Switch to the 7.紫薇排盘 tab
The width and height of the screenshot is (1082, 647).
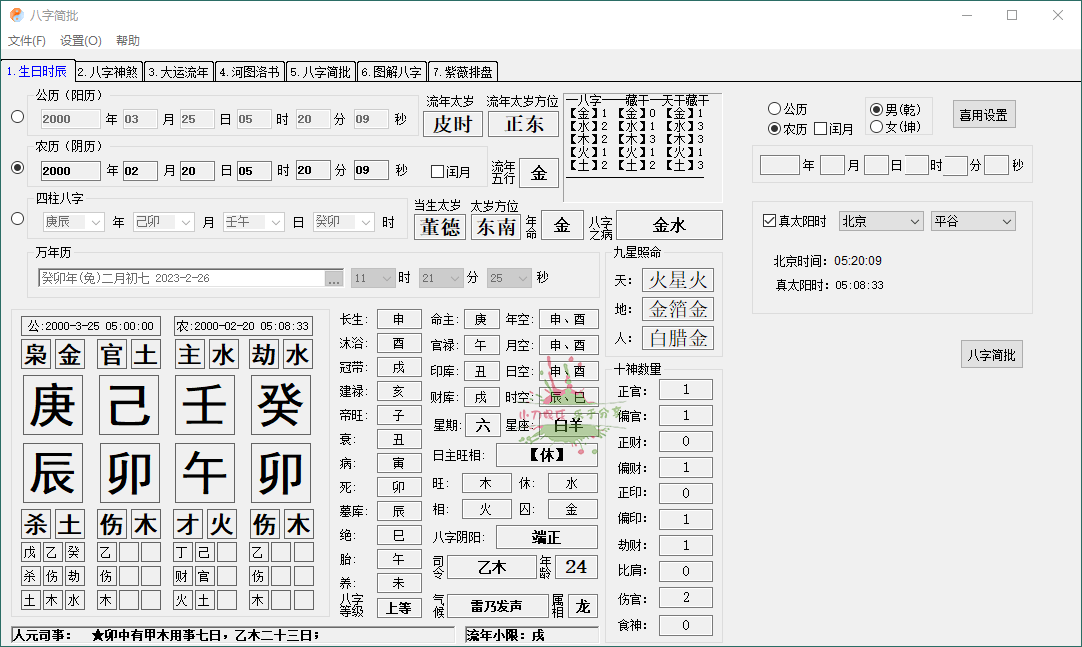[x=463, y=72]
